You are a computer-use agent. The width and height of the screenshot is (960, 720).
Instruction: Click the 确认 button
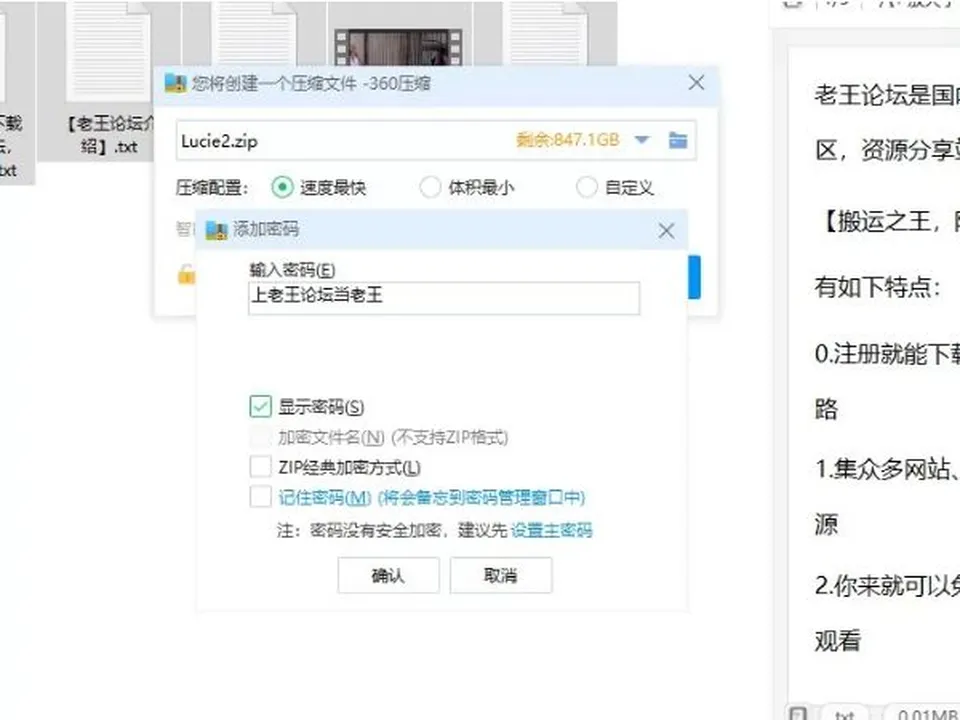click(x=388, y=576)
